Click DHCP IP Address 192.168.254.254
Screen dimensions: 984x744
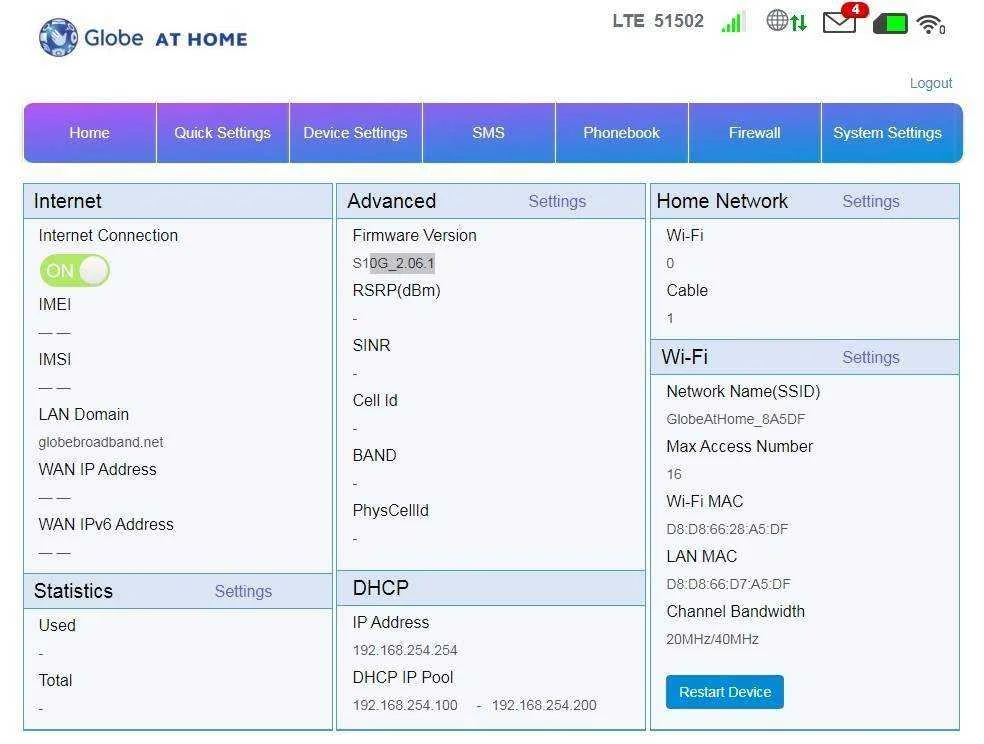pos(405,651)
